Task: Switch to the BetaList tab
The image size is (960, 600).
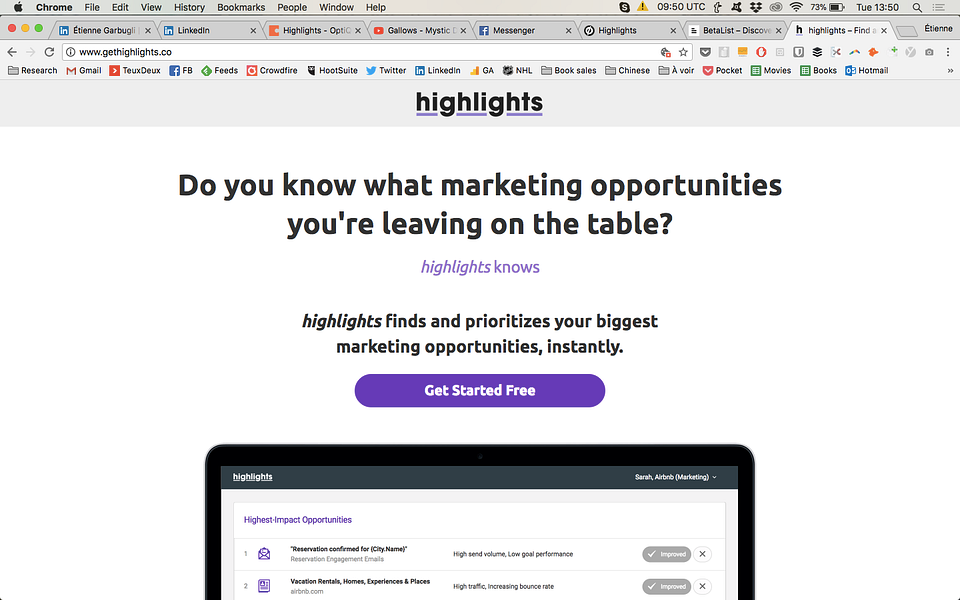Action: (x=735, y=30)
